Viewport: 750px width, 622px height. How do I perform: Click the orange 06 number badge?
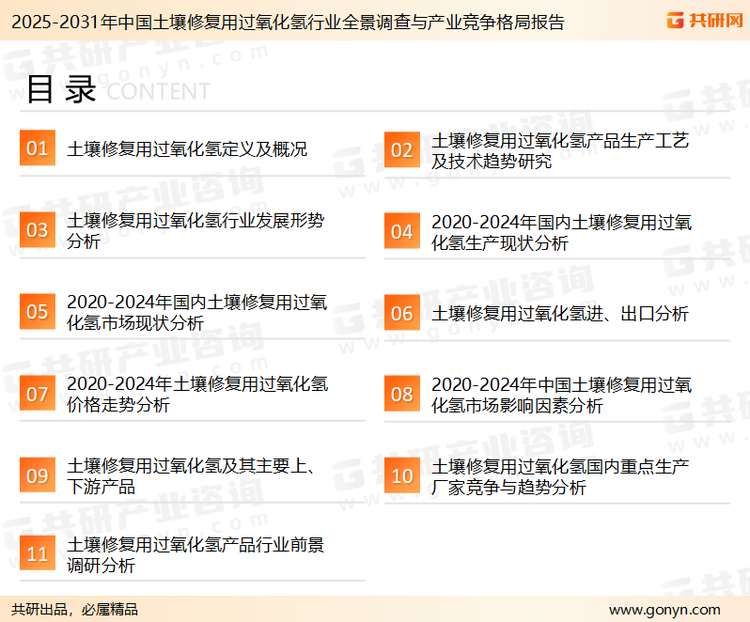[402, 313]
